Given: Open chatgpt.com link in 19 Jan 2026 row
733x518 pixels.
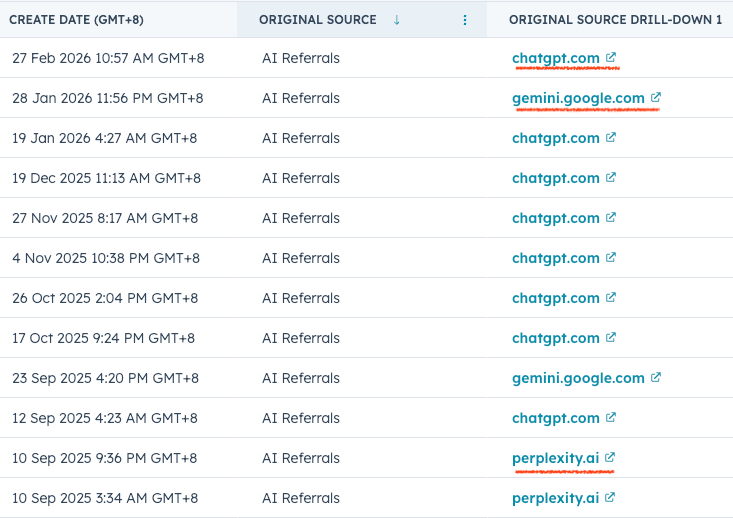Looking at the screenshot, I should tap(555, 138).
